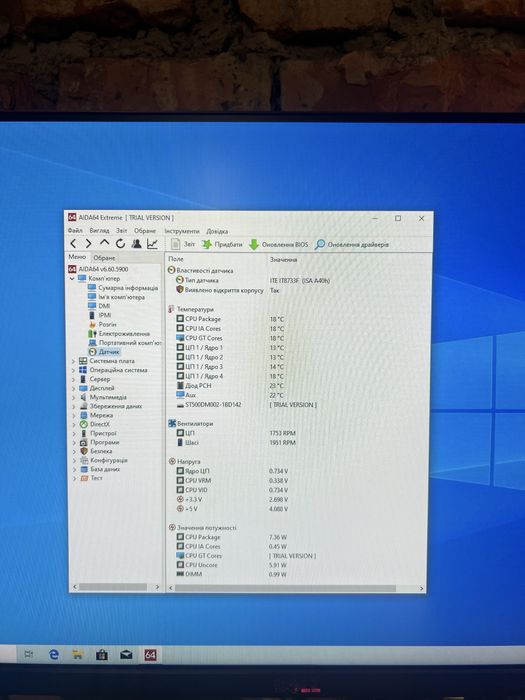The width and height of the screenshot is (525, 700).
Task: Select AIDA64 v6.60.5900 root tree item
Action: (x=98, y=269)
